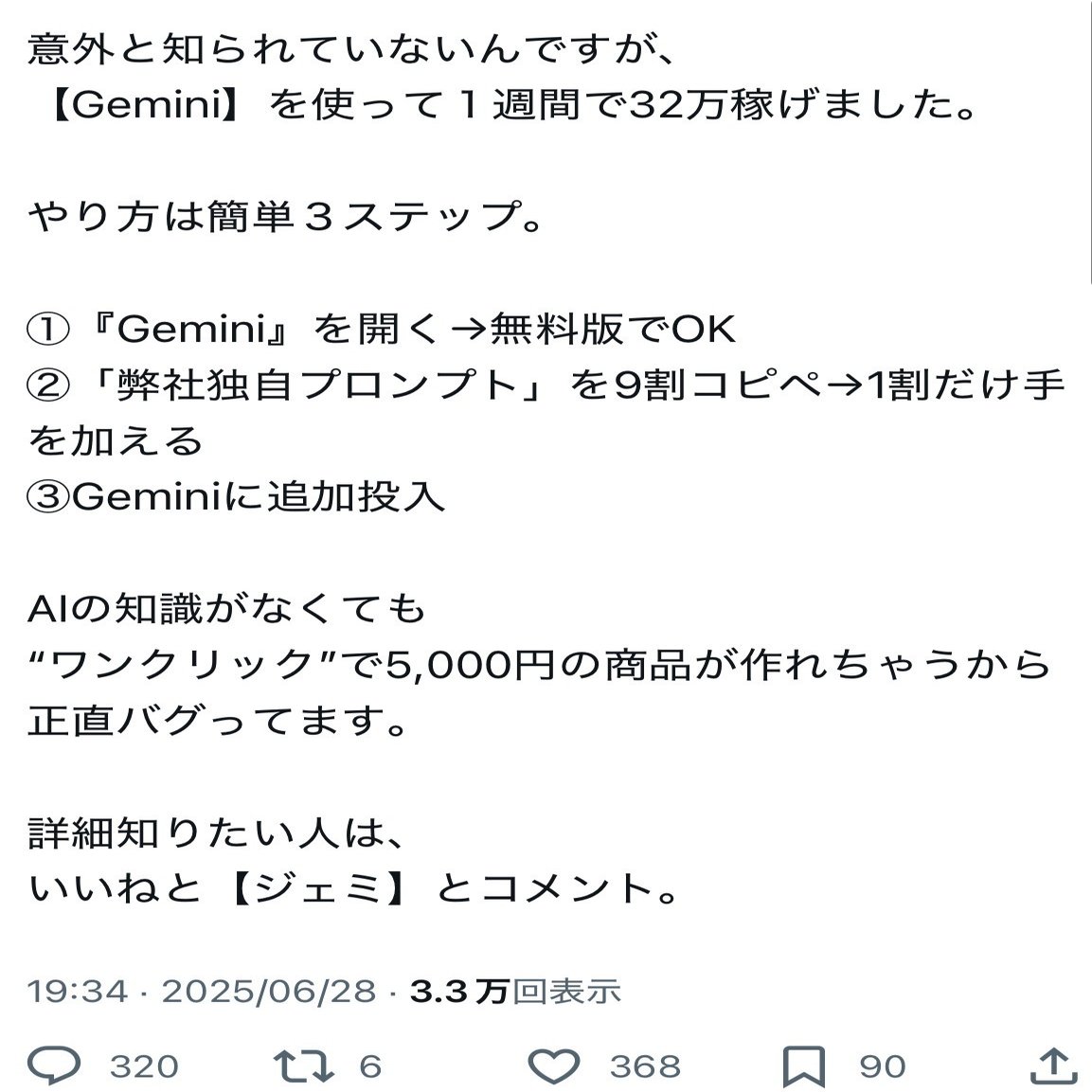Open the post timestamp 19:34
Image resolution: width=1092 pixels, height=1092 pixels.
tap(78, 991)
